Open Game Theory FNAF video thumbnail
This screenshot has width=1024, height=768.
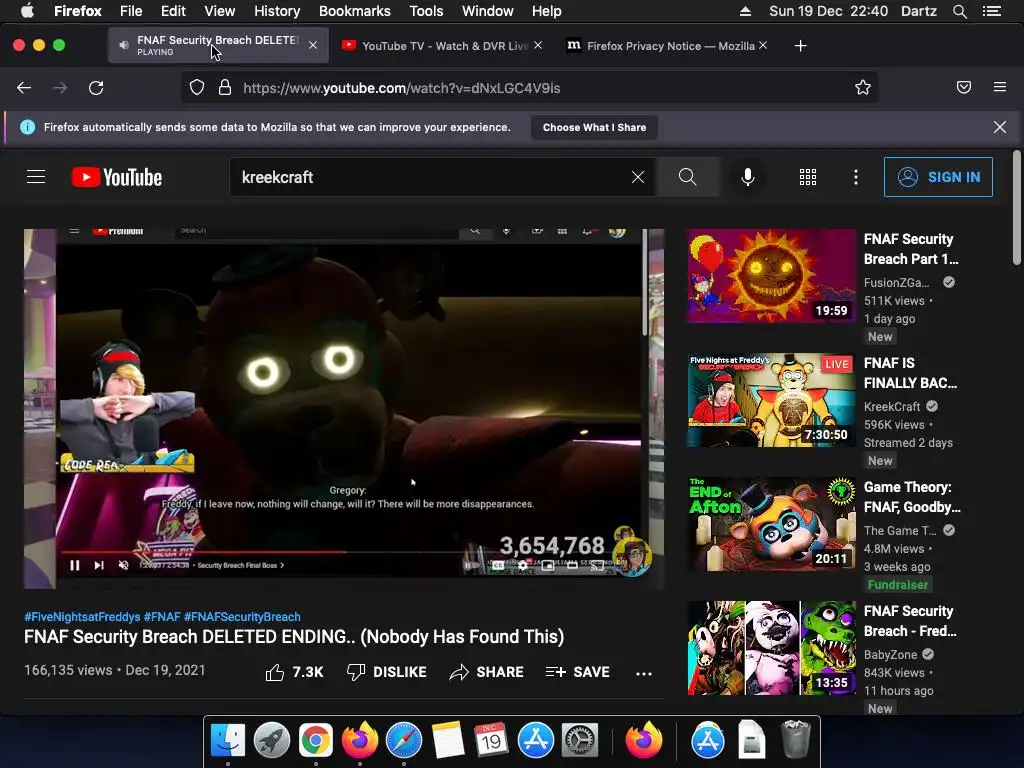[x=771, y=524]
